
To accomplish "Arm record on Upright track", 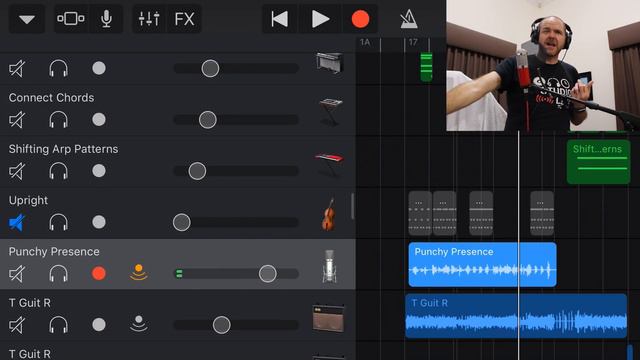I will (99, 222).
